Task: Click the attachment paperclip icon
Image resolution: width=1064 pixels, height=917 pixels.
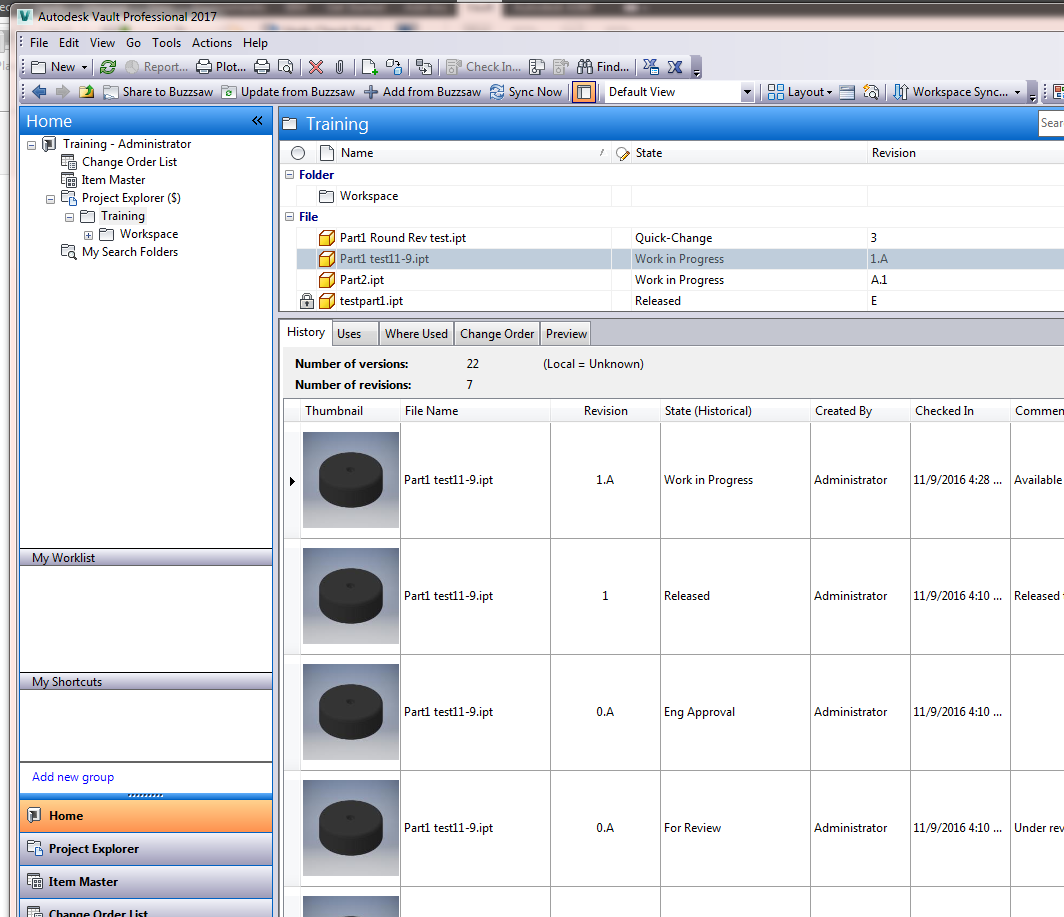Action: [x=339, y=67]
